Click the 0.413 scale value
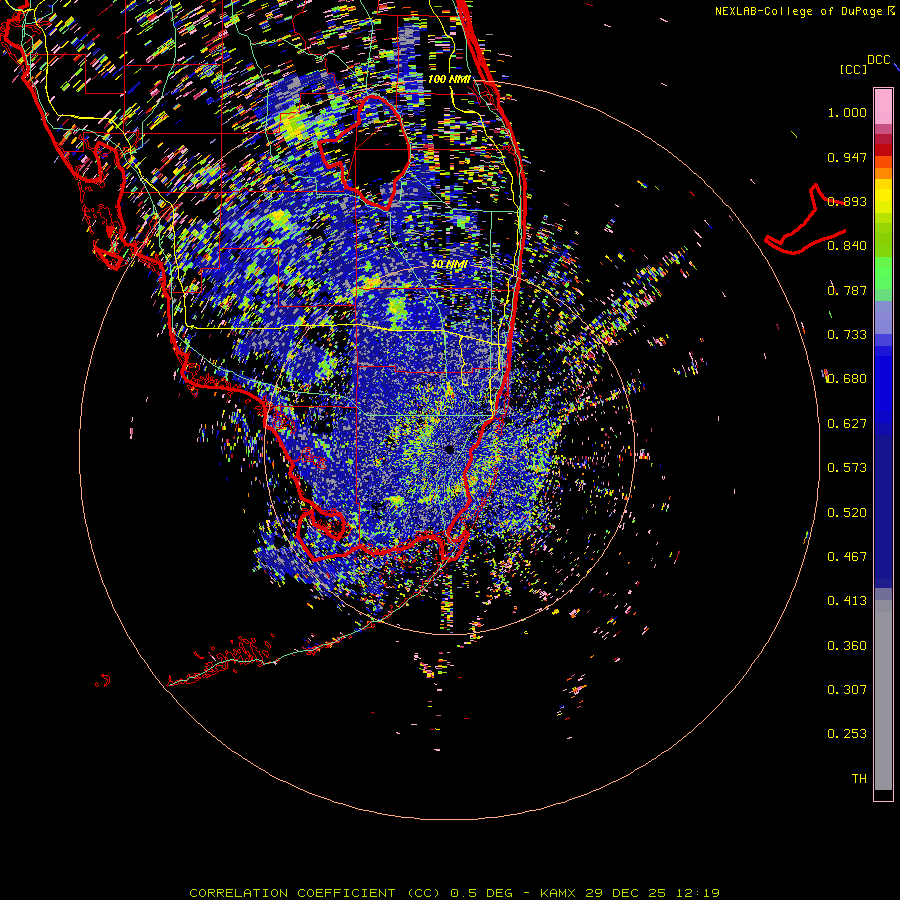Screen dimensions: 900x900 (847, 601)
